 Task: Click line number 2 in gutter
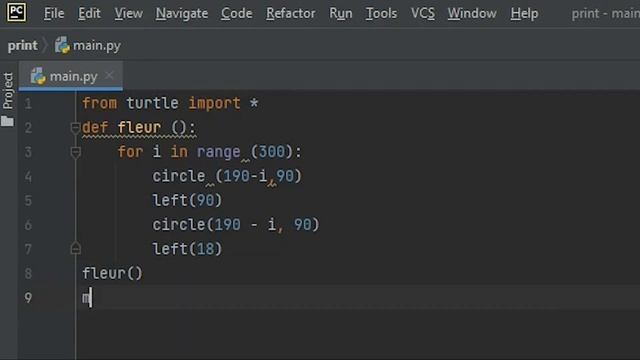click(x=28, y=128)
